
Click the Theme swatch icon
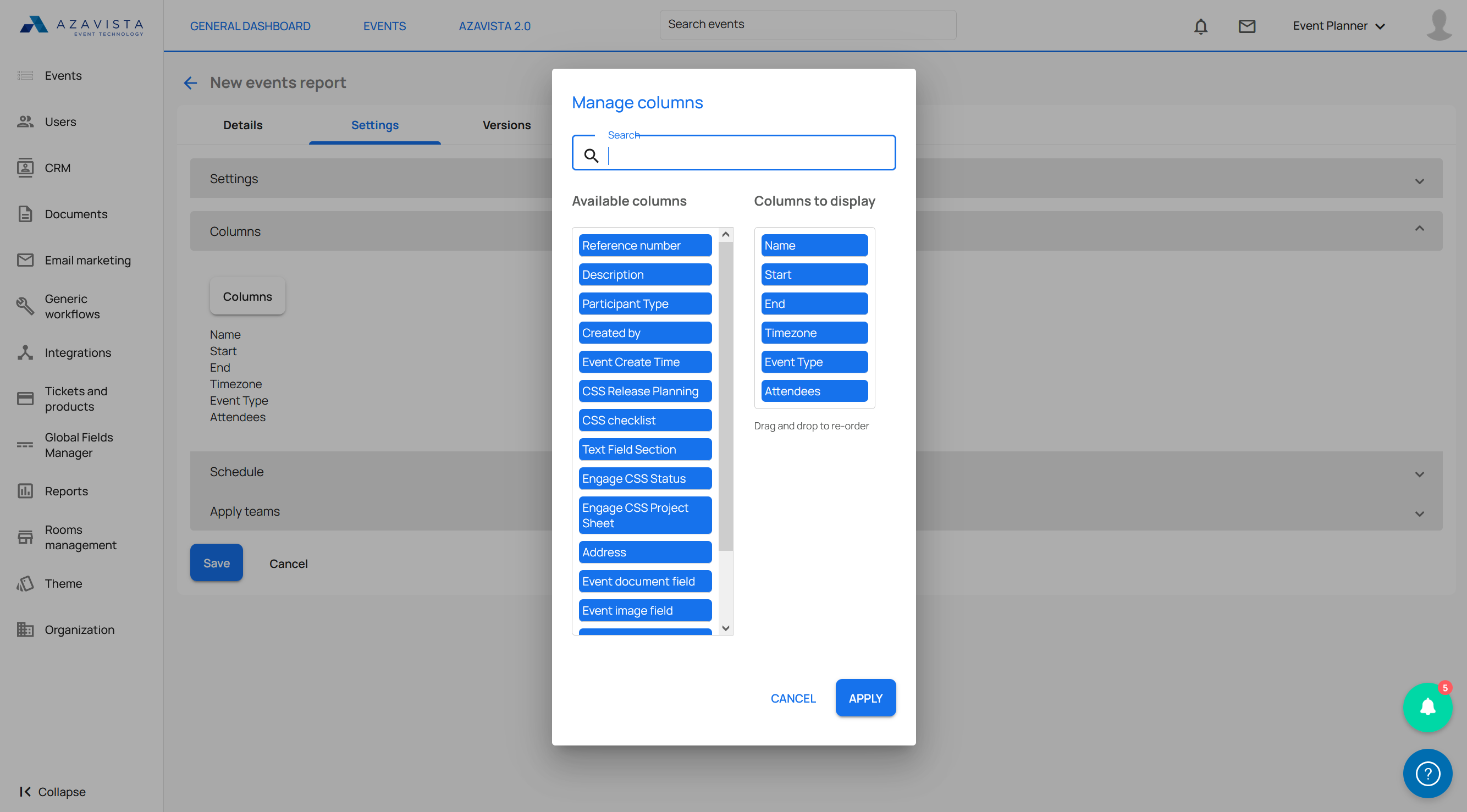point(25,583)
